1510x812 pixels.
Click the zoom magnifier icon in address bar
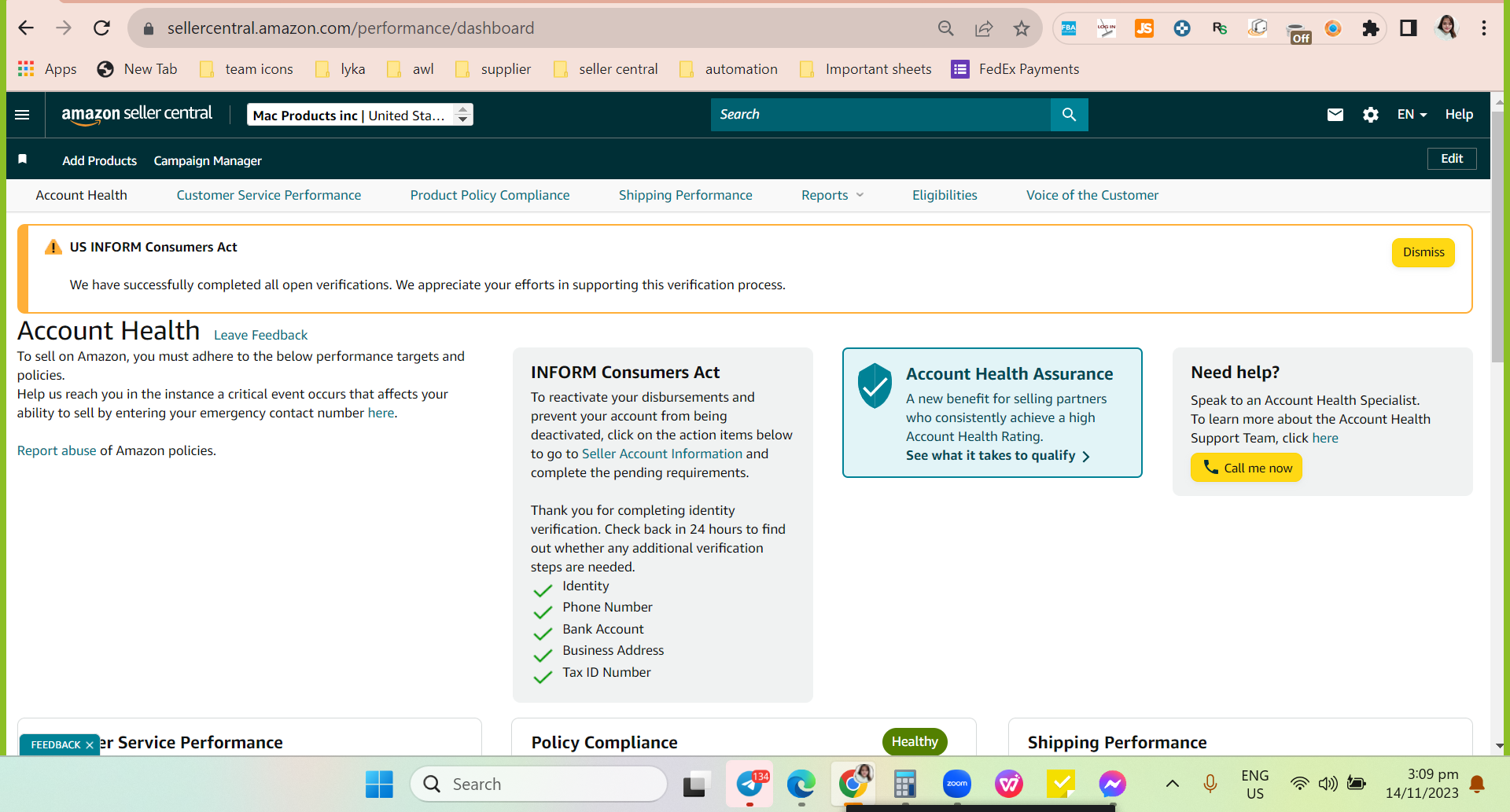click(945, 29)
